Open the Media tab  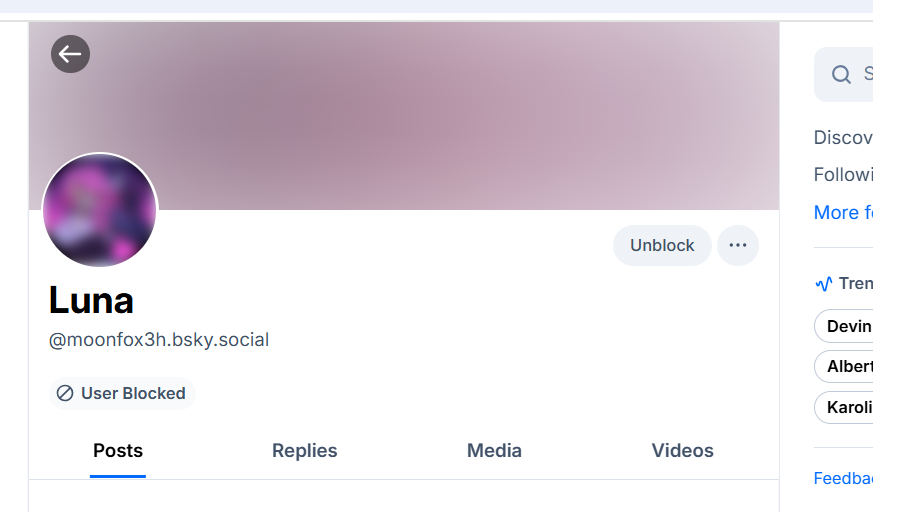494,451
